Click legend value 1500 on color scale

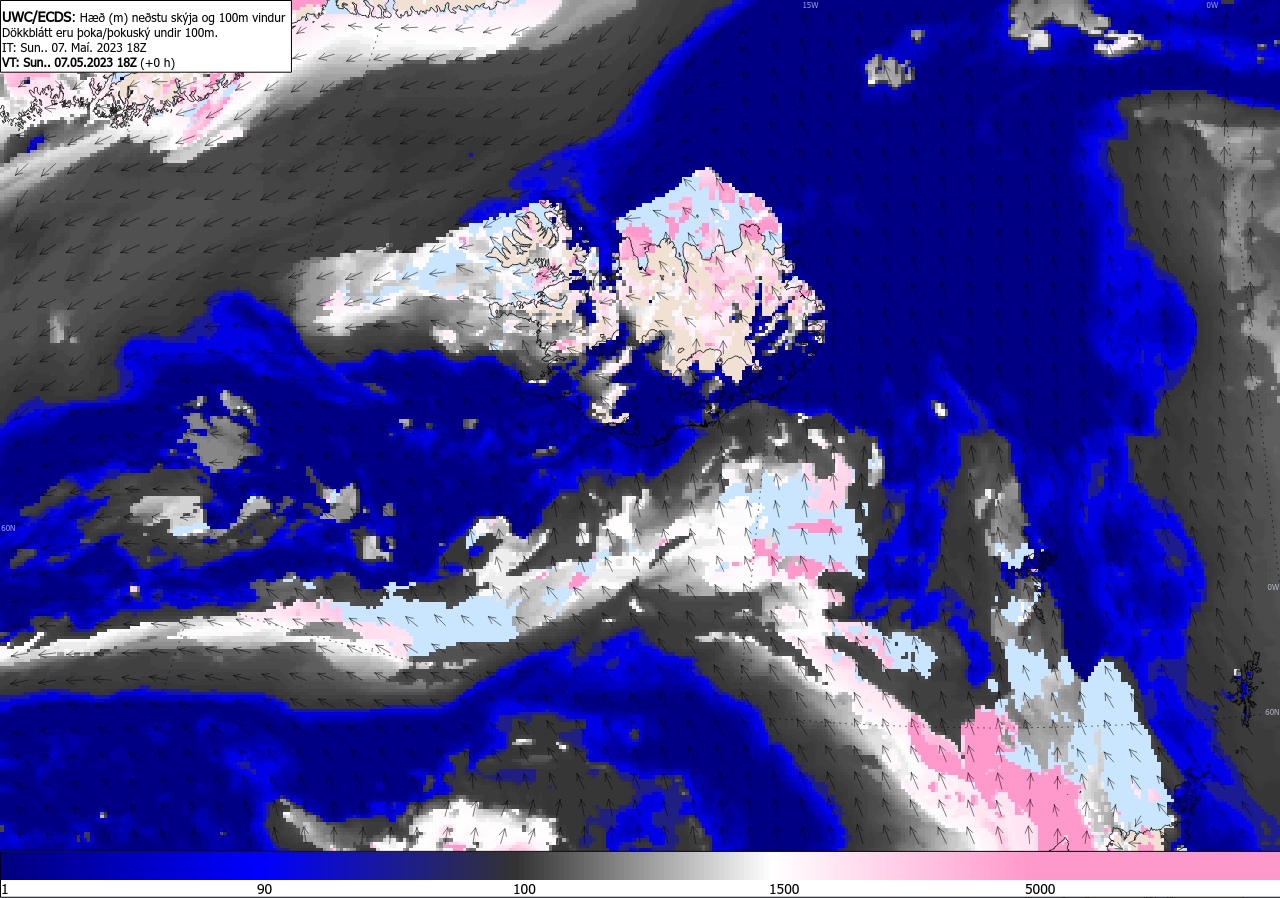pos(784,889)
